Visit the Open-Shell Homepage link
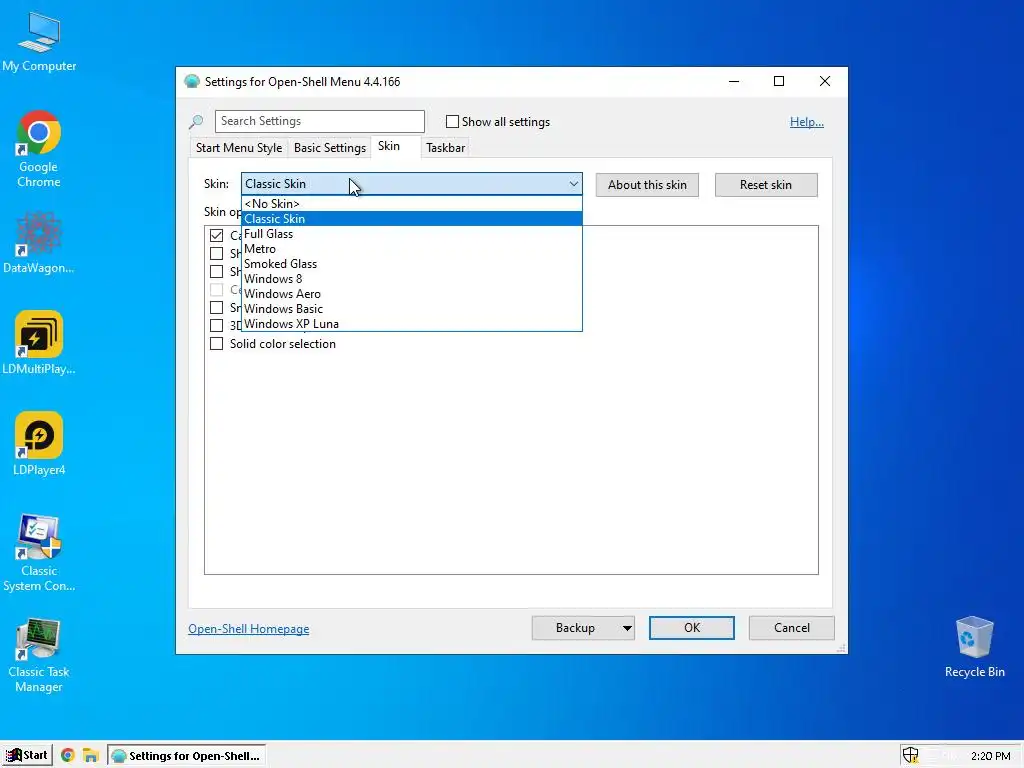The image size is (1024, 768). (x=249, y=629)
